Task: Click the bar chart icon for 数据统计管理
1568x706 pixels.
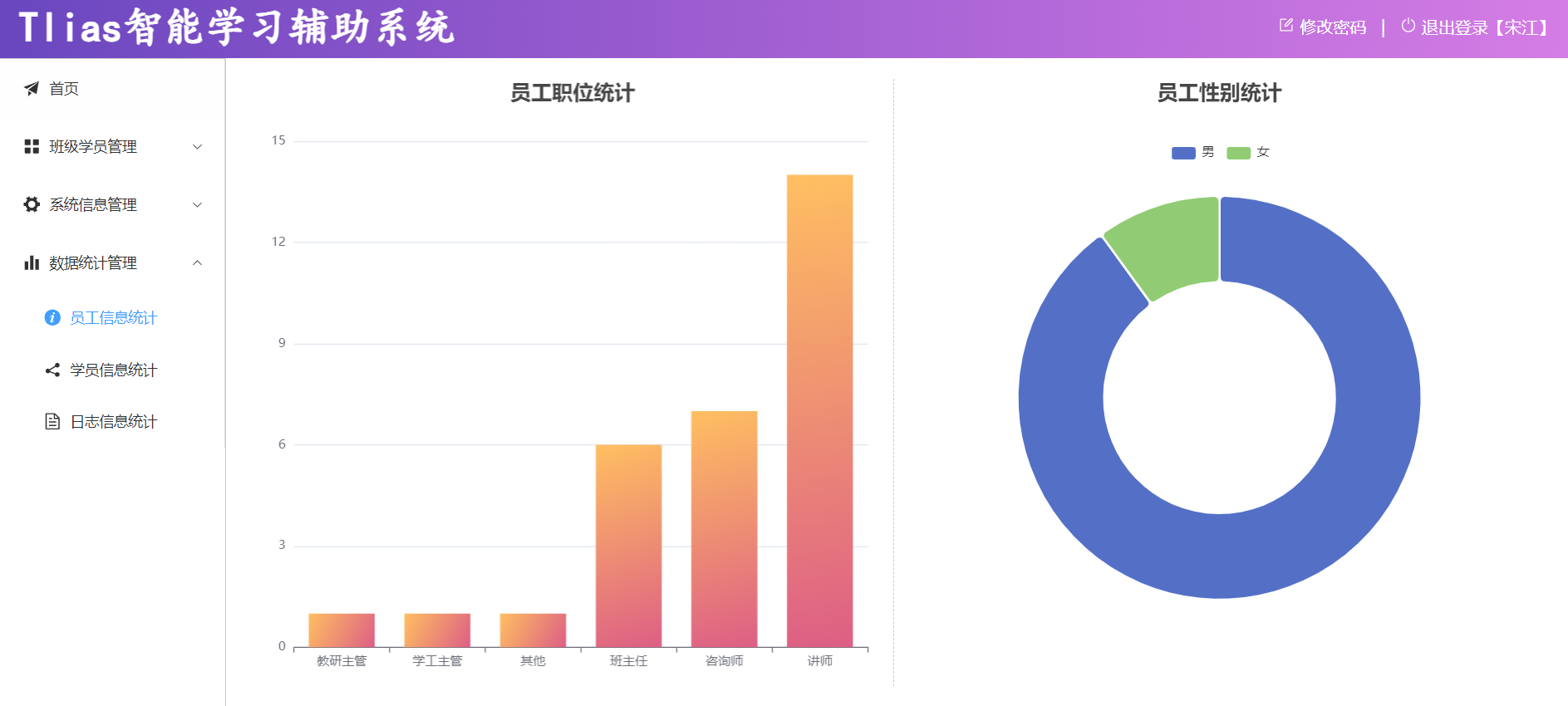Action: pos(32,263)
